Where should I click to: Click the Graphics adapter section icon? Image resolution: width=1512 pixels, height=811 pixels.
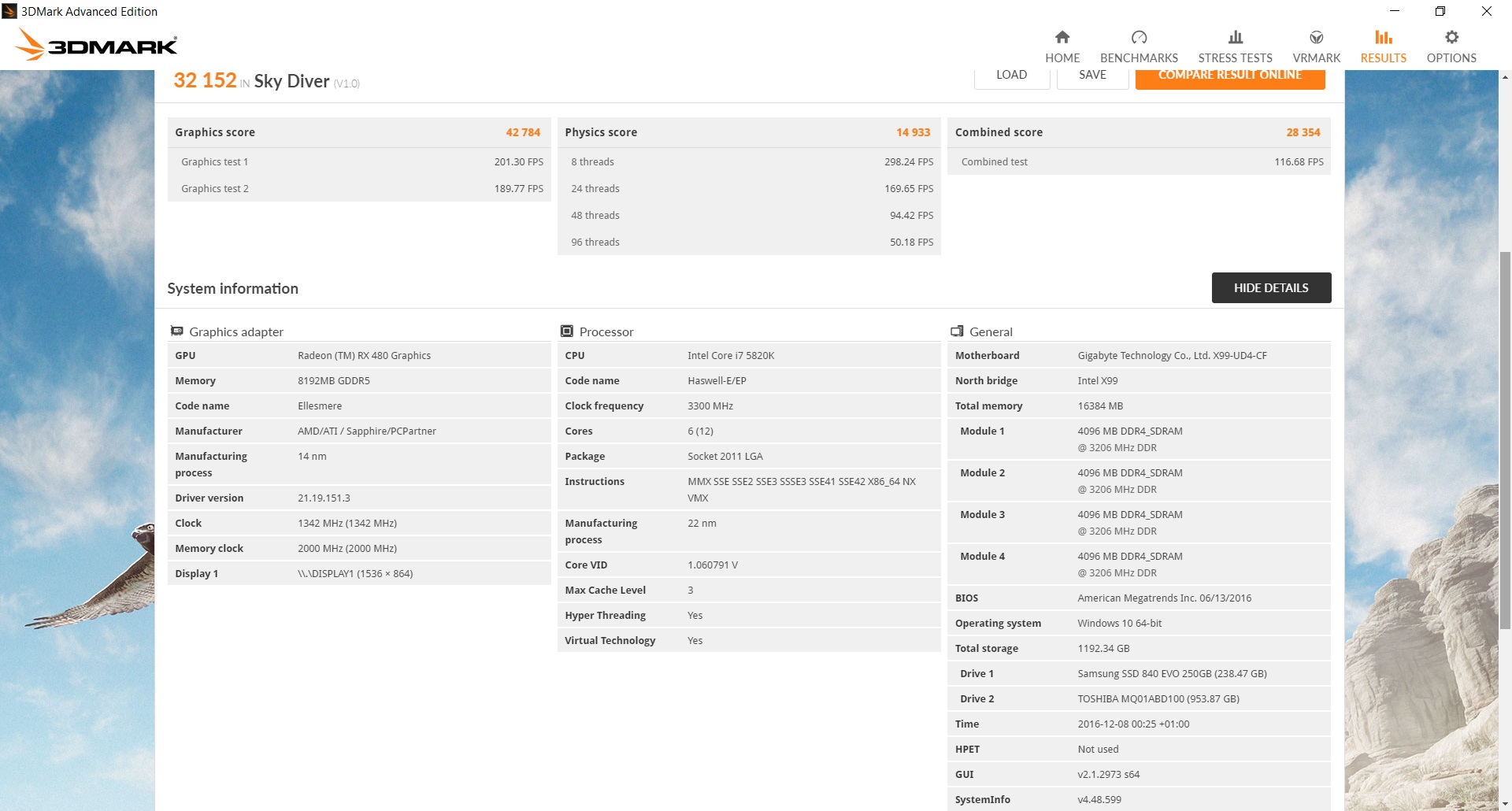click(177, 331)
